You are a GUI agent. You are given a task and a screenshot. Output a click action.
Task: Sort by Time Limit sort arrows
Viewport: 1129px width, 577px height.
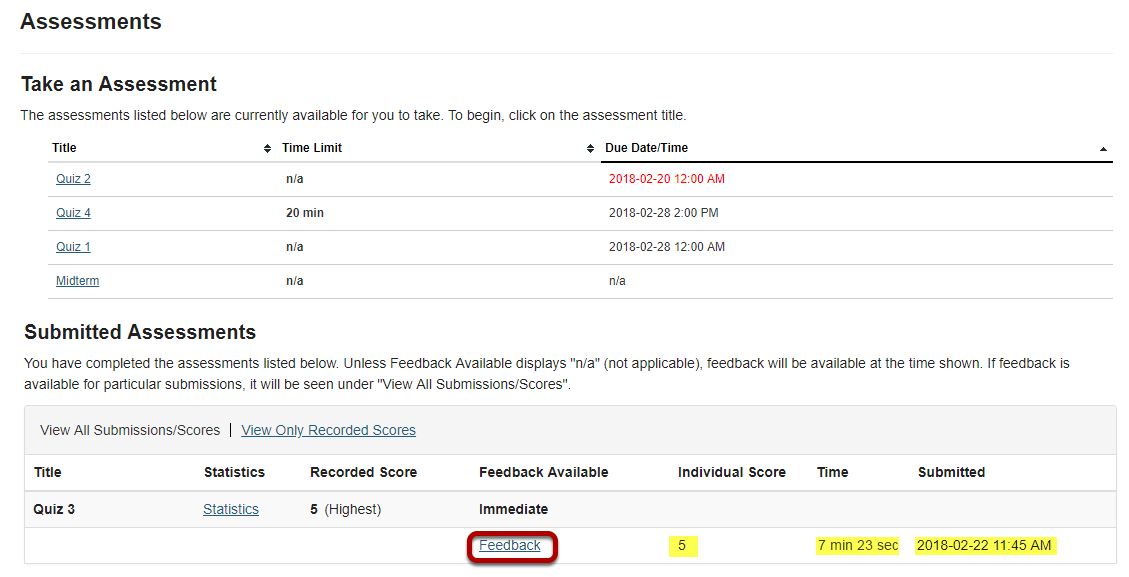tap(590, 148)
